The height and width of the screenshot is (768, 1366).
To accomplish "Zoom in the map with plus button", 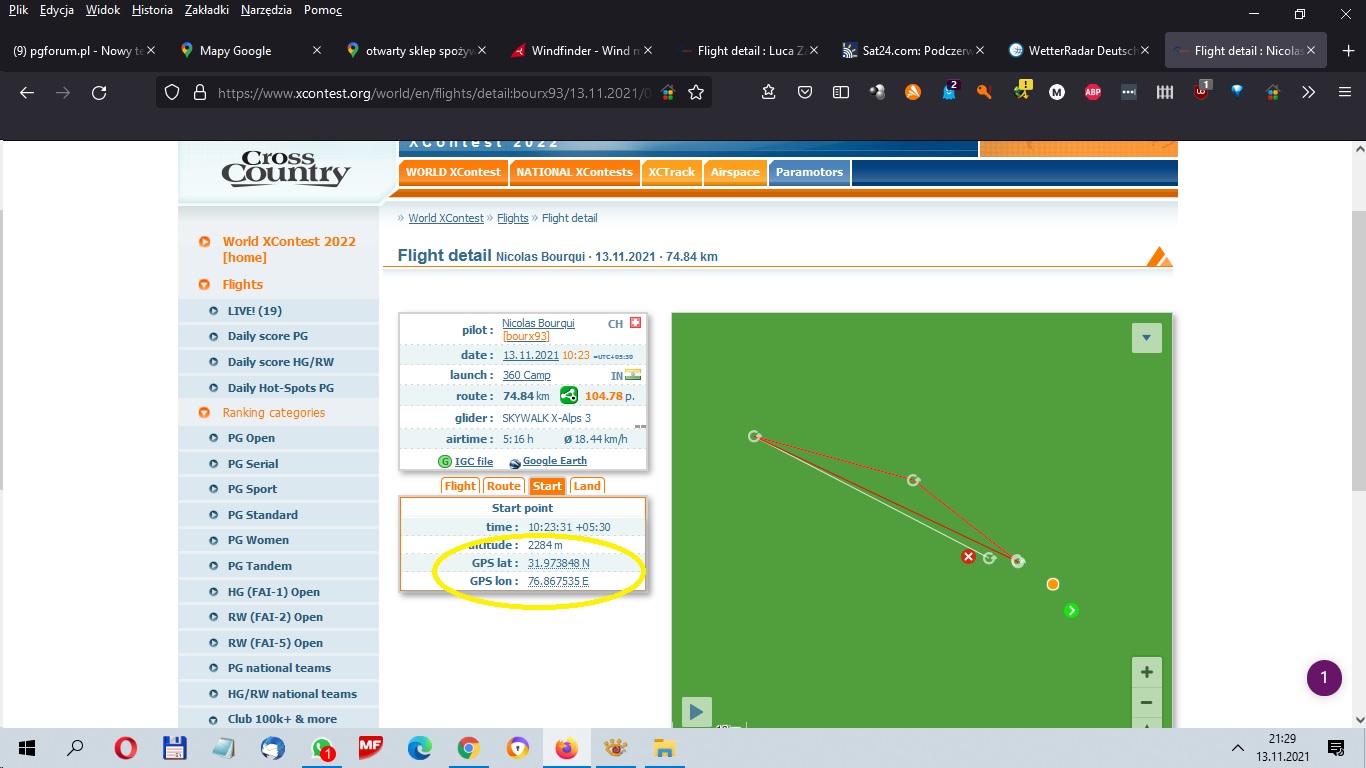I will (1147, 672).
